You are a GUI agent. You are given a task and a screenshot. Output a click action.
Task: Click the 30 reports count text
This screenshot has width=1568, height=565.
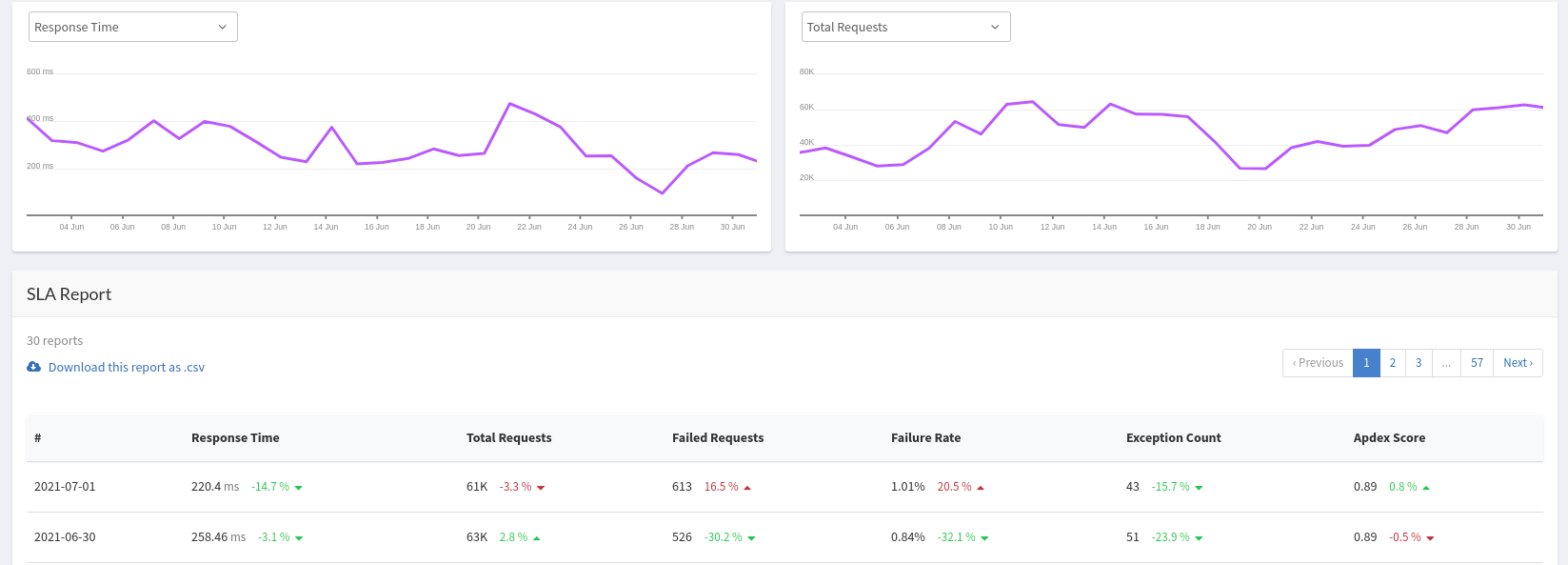pos(54,341)
